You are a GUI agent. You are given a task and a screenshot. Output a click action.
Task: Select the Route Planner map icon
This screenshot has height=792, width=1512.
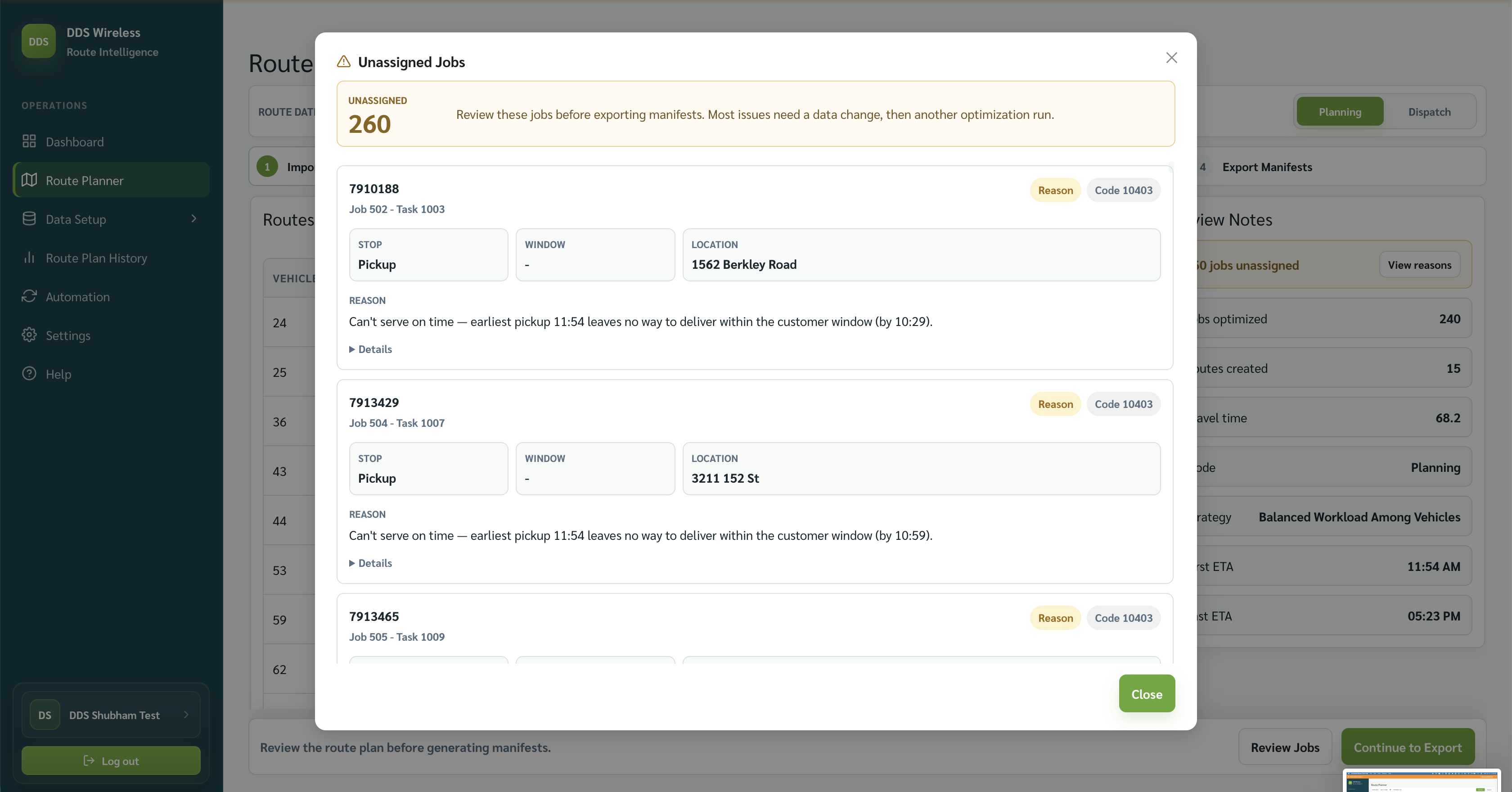tap(29, 180)
